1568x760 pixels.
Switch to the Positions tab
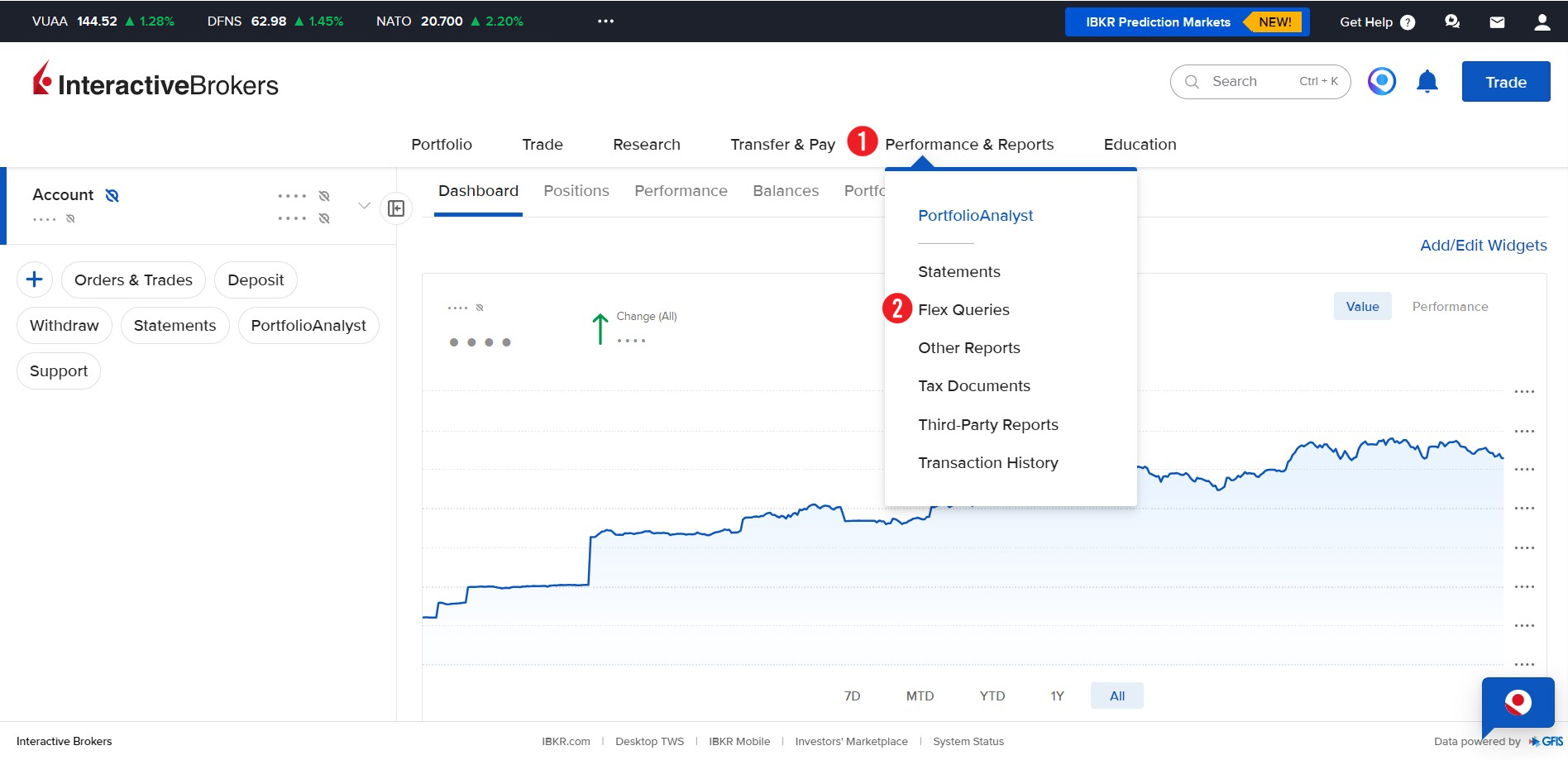pos(576,191)
